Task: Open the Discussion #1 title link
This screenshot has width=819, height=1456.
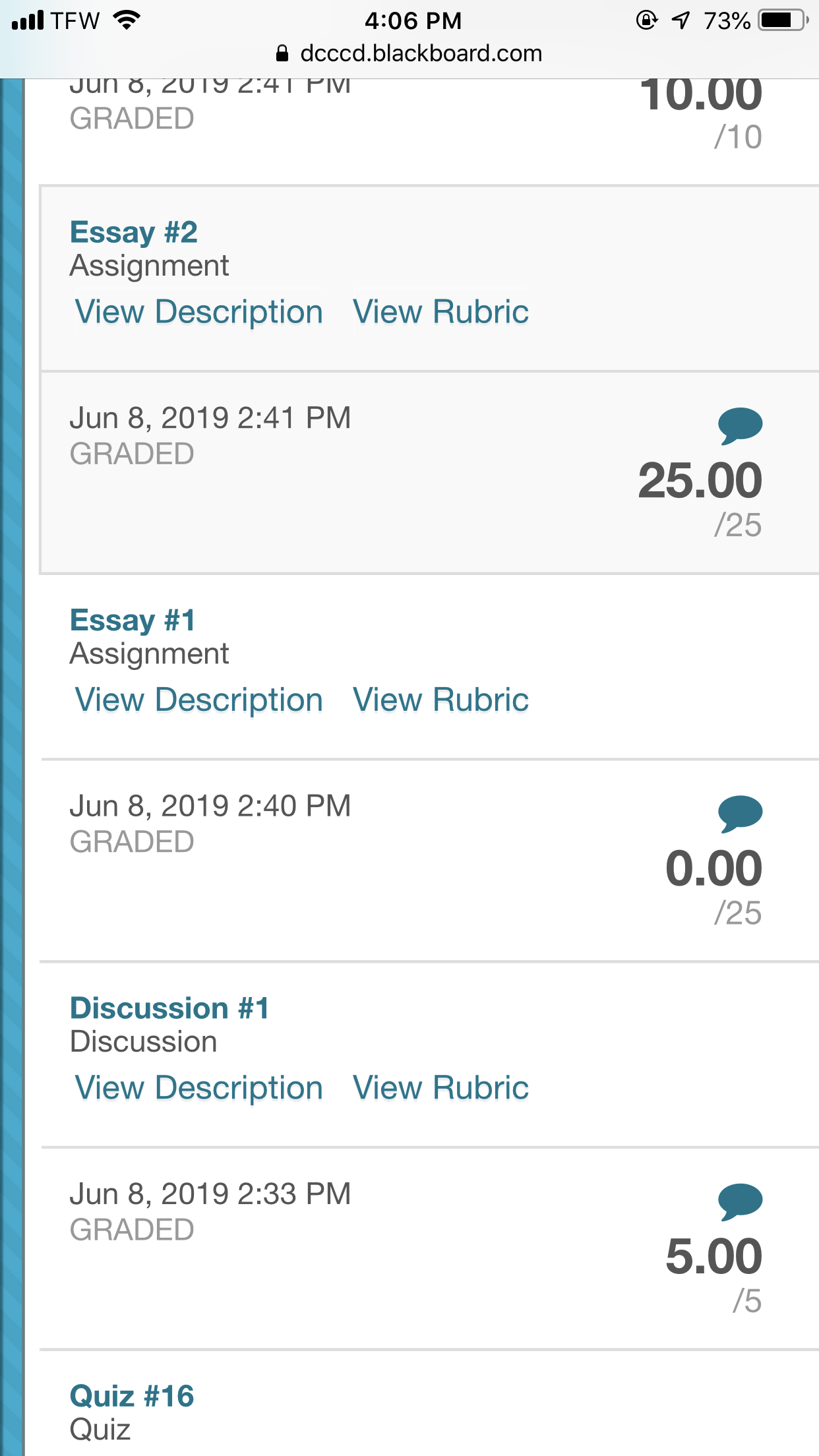Action: pos(169,1008)
